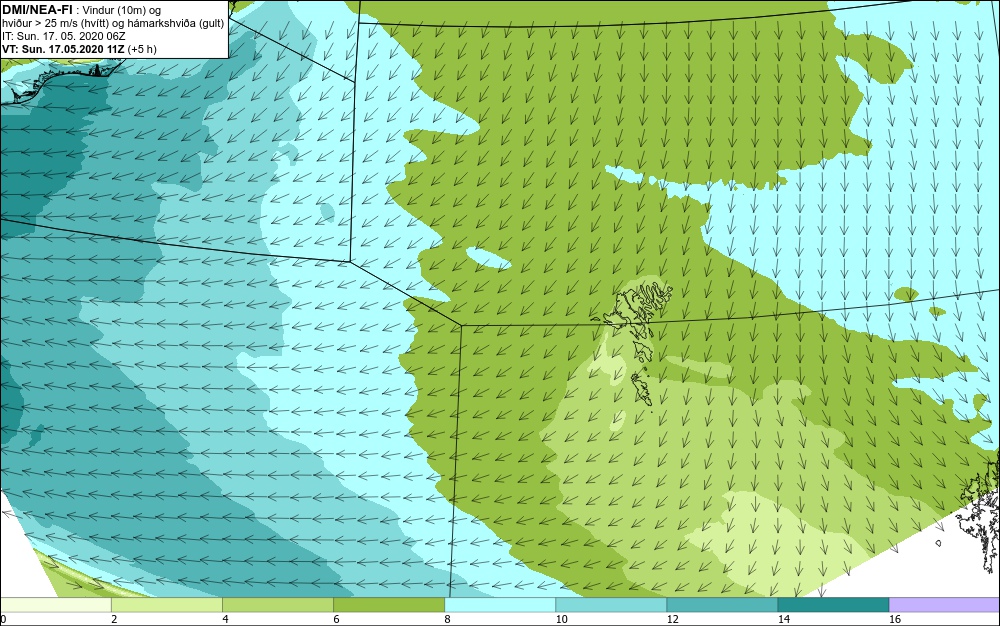Click the 0–2 m/s pale legend swatch

55,605
